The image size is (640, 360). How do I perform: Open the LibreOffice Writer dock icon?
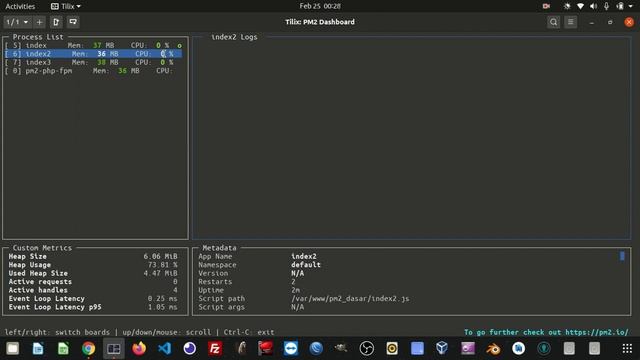click(38, 349)
